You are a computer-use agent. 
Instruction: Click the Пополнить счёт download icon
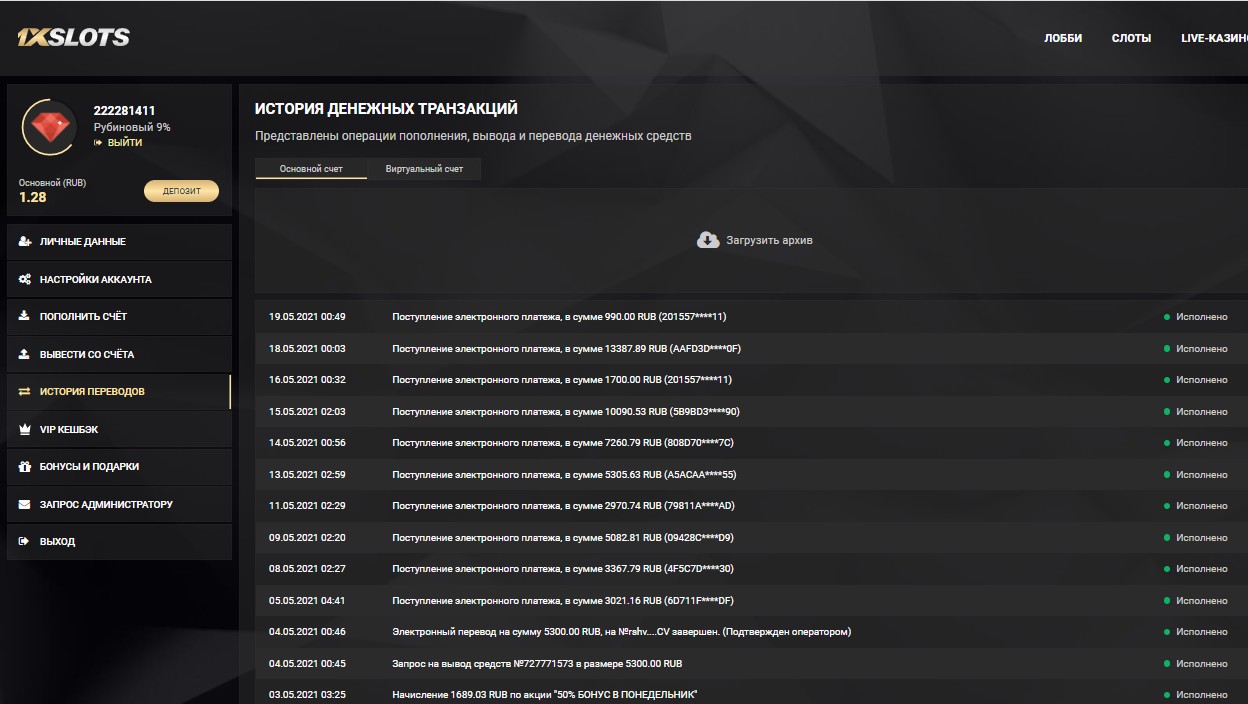tap(25, 316)
